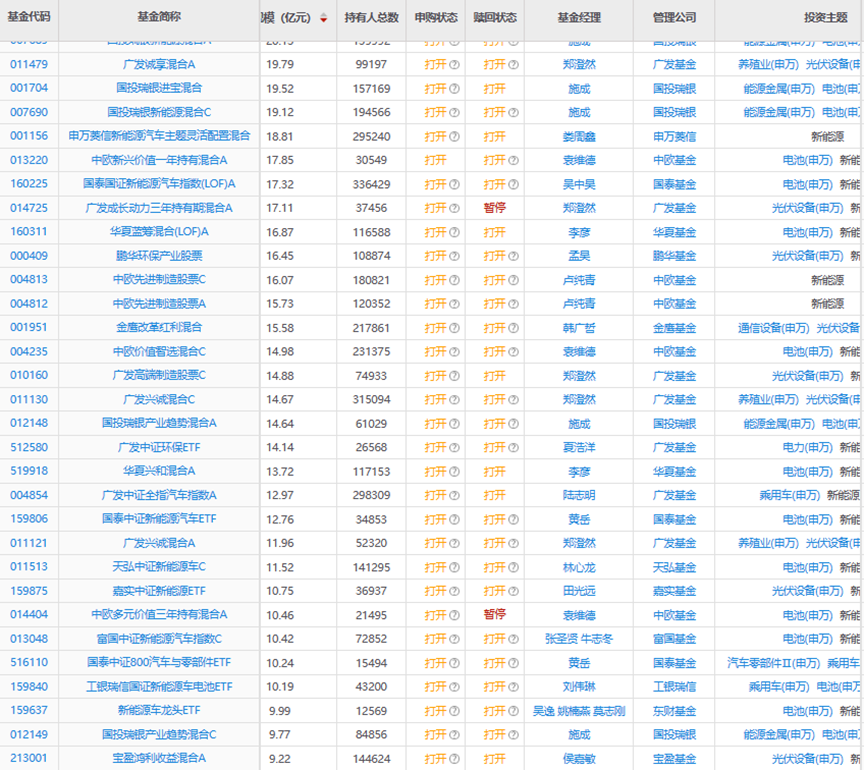
Task: Open the 汽车零部件II(申万) theme link in row 516110
Action: tap(774, 663)
